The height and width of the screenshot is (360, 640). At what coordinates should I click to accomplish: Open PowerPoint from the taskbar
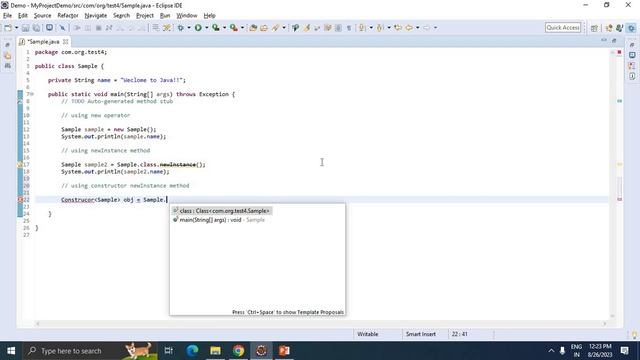(284, 351)
